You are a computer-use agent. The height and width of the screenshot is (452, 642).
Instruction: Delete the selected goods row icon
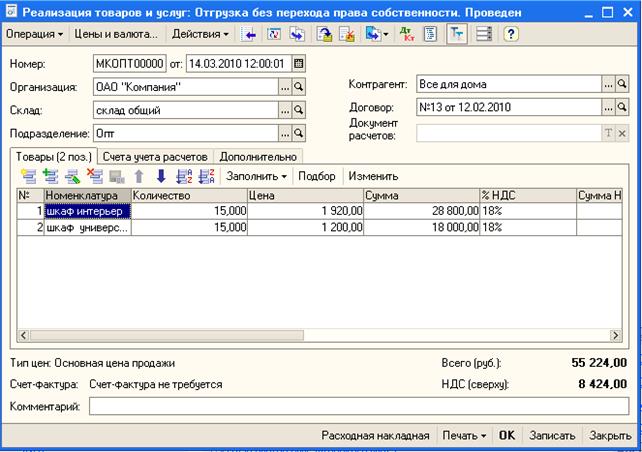(94, 176)
